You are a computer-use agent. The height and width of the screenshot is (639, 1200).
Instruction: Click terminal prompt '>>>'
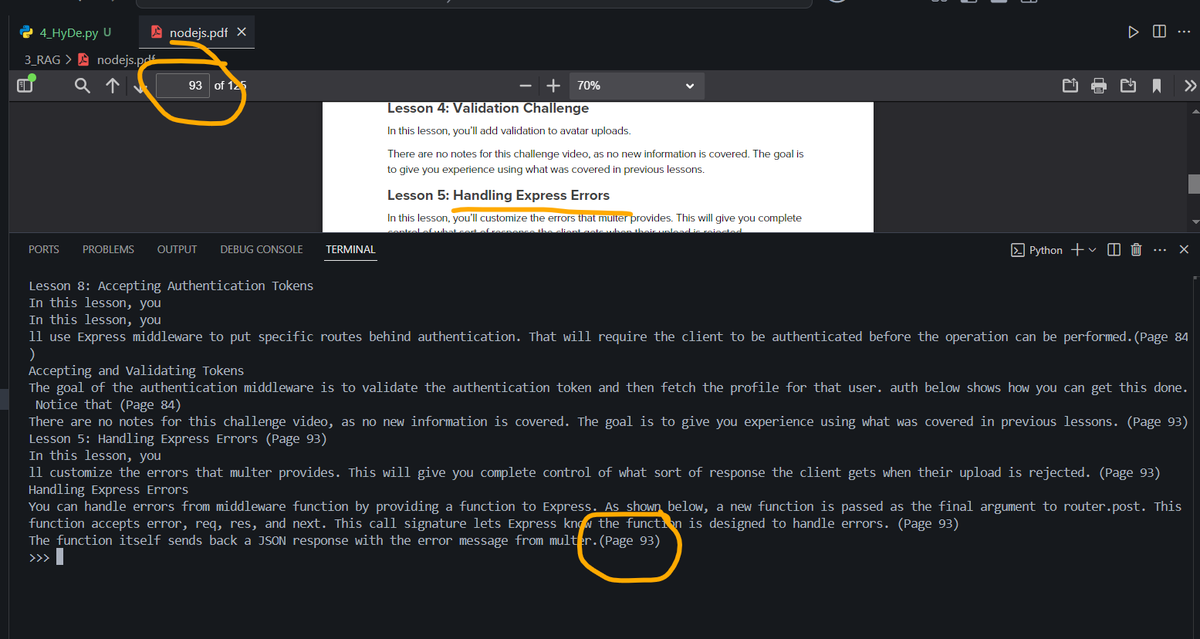point(39,558)
